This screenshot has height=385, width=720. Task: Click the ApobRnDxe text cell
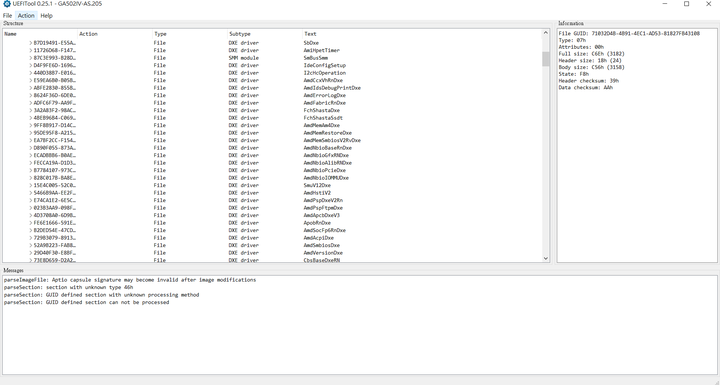[x=317, y=223]
